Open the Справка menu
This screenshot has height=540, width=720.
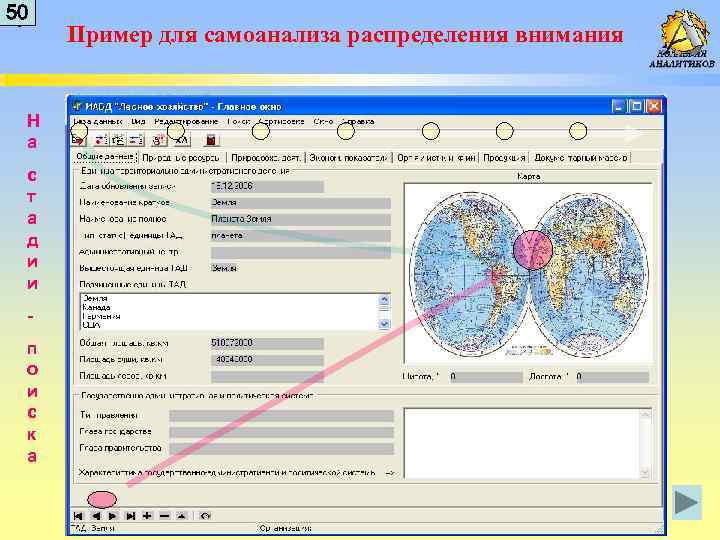point(358,122)
